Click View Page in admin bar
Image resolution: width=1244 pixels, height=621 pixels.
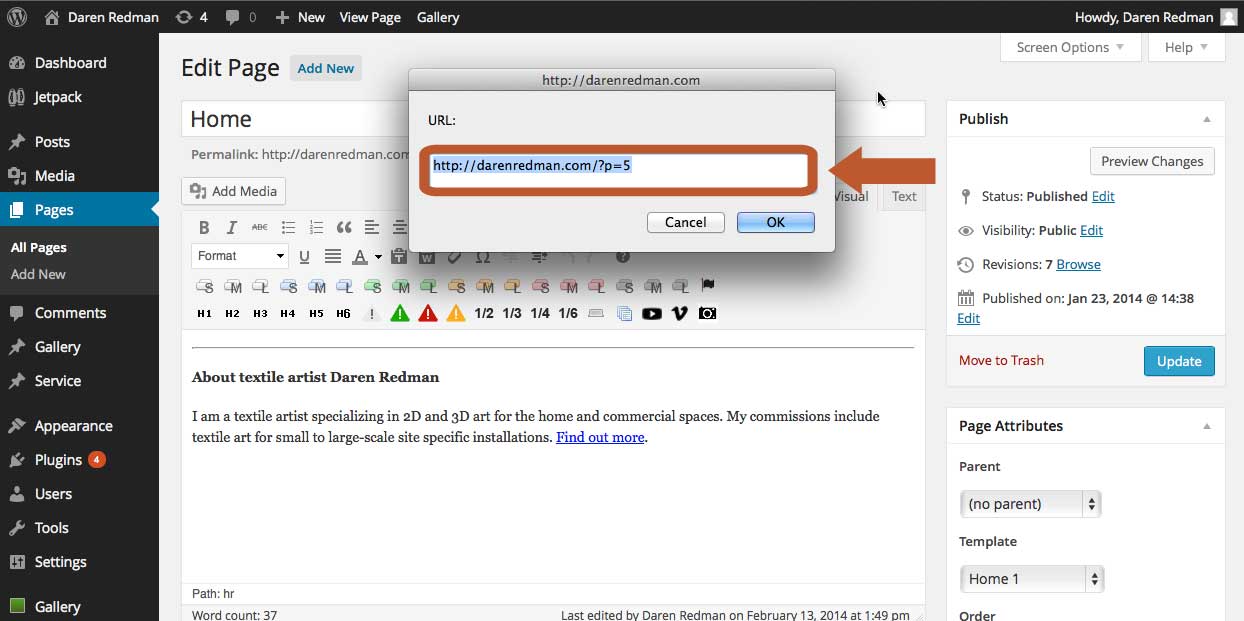tap(370, 17)
